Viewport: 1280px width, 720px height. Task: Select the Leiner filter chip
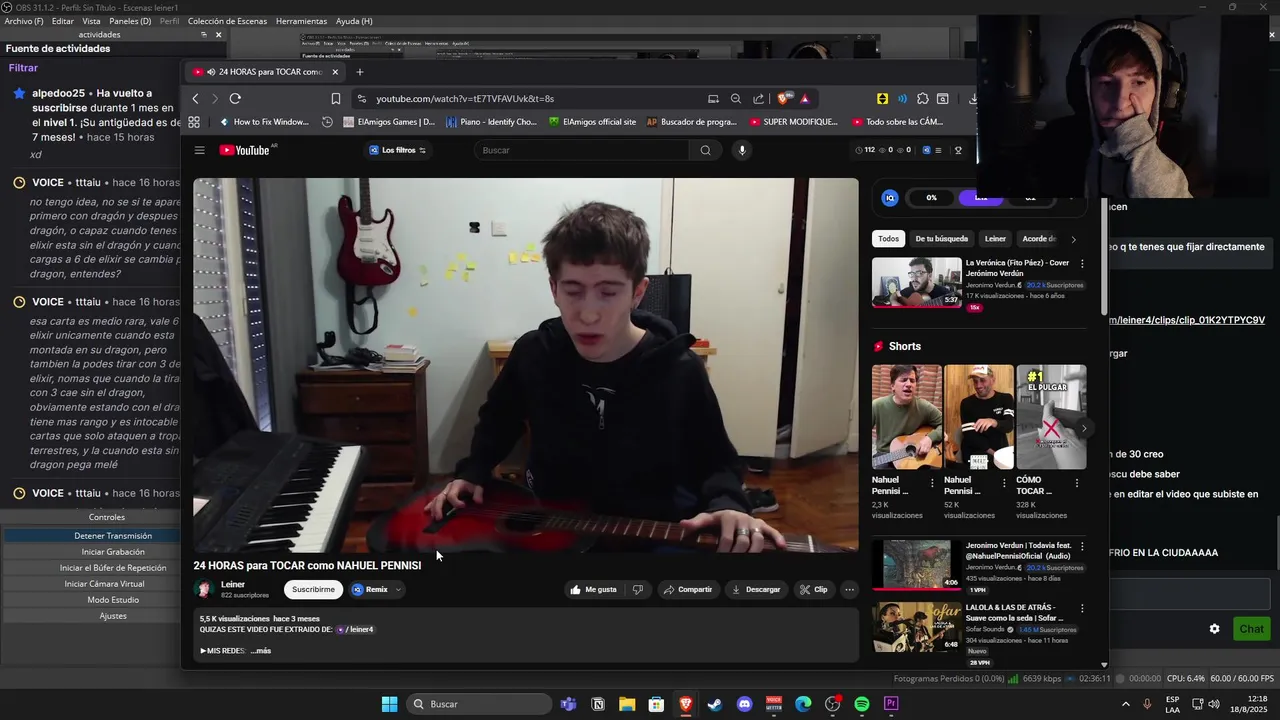[995, 239]
